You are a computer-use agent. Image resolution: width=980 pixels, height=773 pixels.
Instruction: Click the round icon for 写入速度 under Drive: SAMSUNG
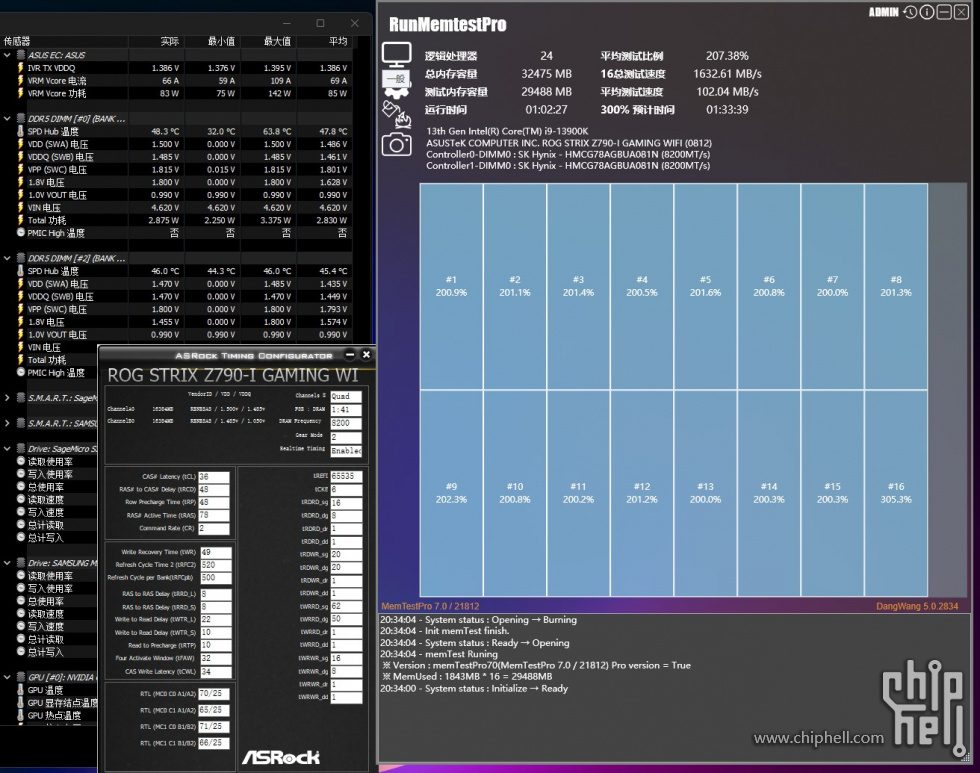(x=21, y=626)
